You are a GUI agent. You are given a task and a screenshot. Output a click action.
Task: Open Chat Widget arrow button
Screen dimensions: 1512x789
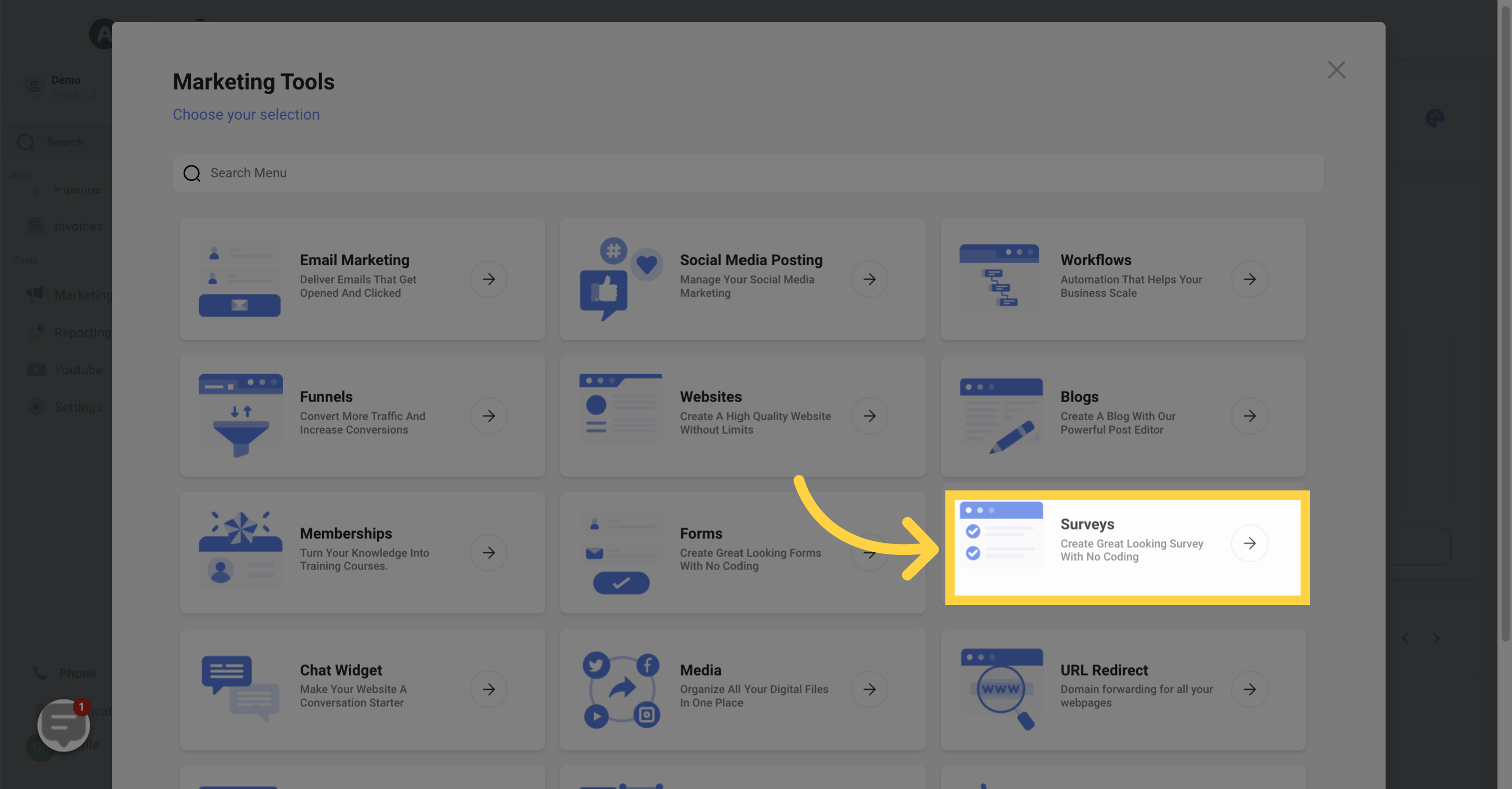click(x=489, y=689)
